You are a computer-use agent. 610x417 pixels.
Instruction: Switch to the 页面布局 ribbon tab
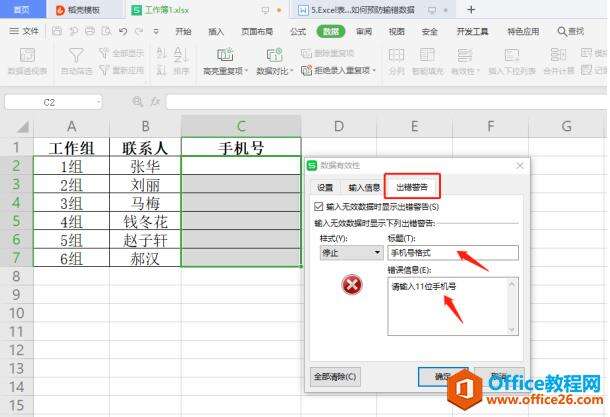click(257, 32)
